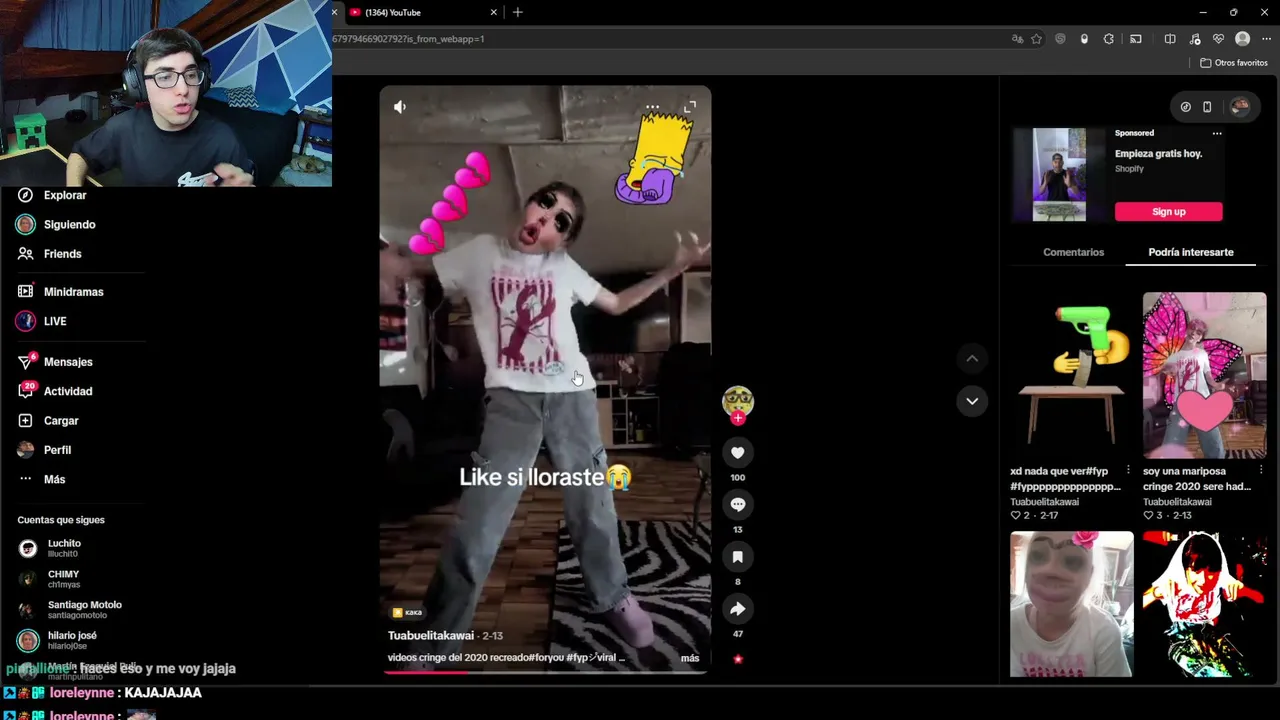
Task: Open the media control music note icon
Action: [x=1195, y=39]
